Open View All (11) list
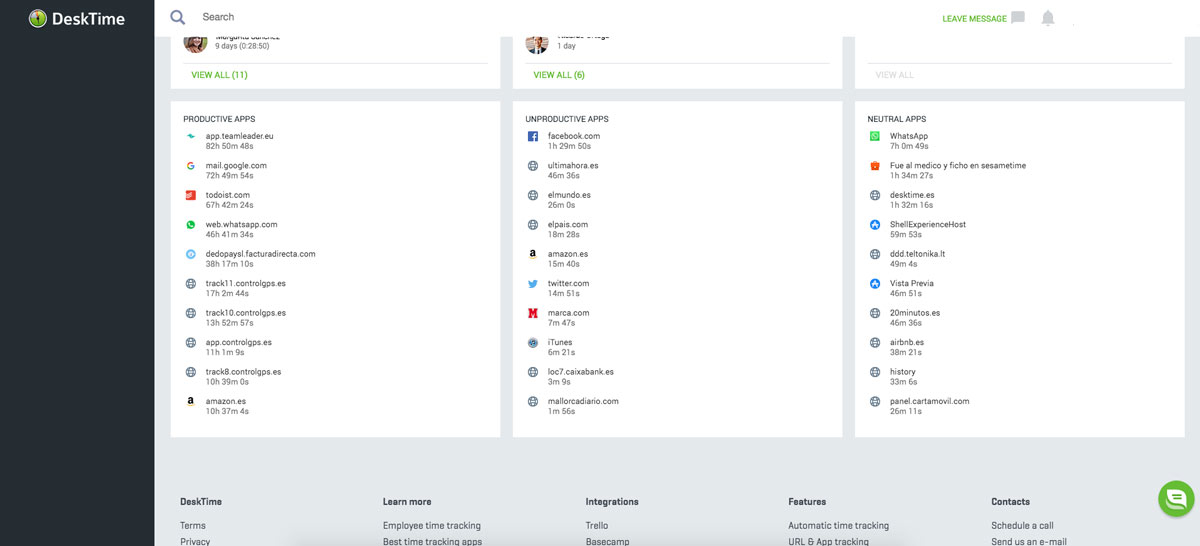Viewport: 1200px width, 546px height. 220,75
